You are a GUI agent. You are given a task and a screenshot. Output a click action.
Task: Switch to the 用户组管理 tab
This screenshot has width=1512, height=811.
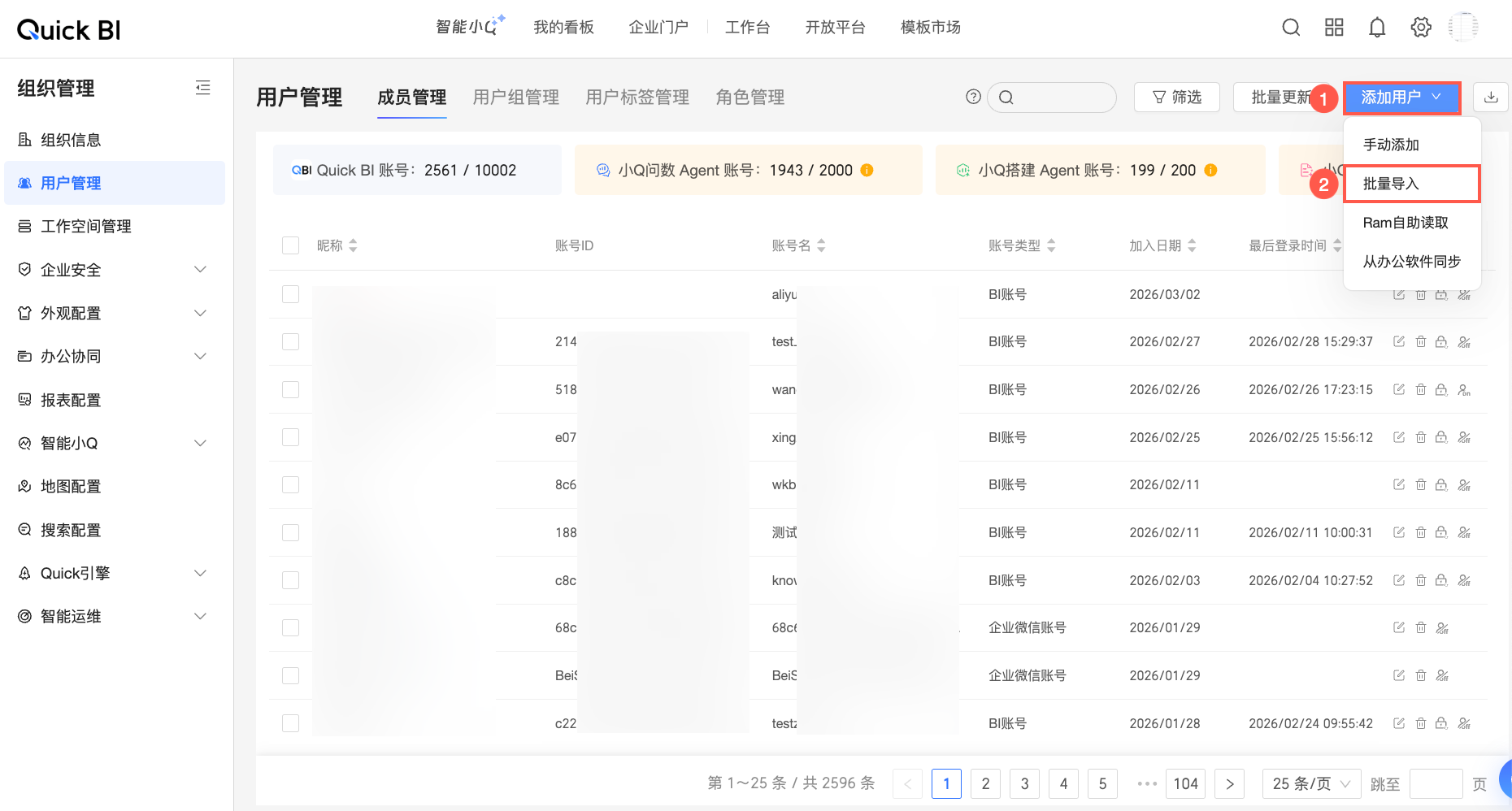click(x=516, y=98)
